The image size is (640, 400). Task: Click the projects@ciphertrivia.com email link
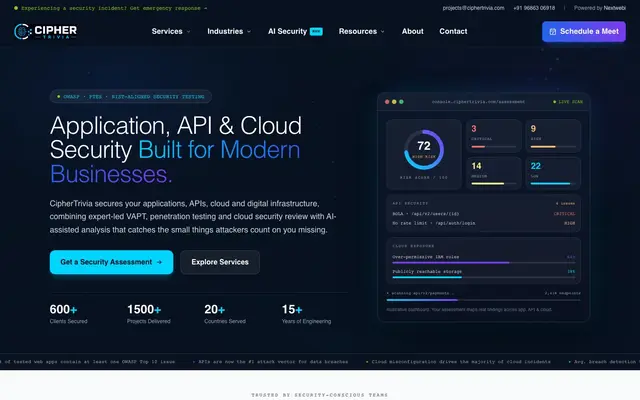point(473,8)
